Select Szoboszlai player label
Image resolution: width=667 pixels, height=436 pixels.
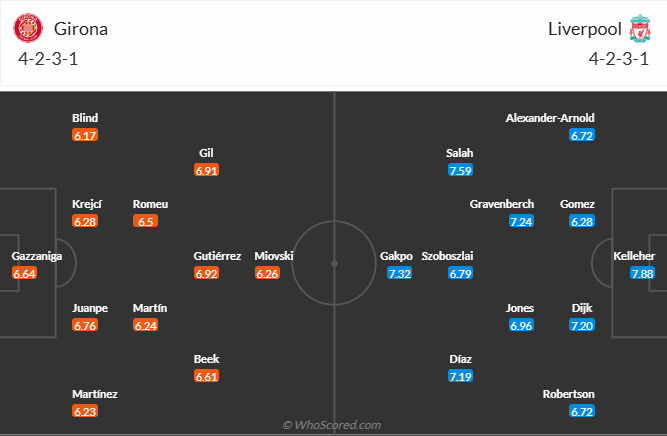coord(446,256)
